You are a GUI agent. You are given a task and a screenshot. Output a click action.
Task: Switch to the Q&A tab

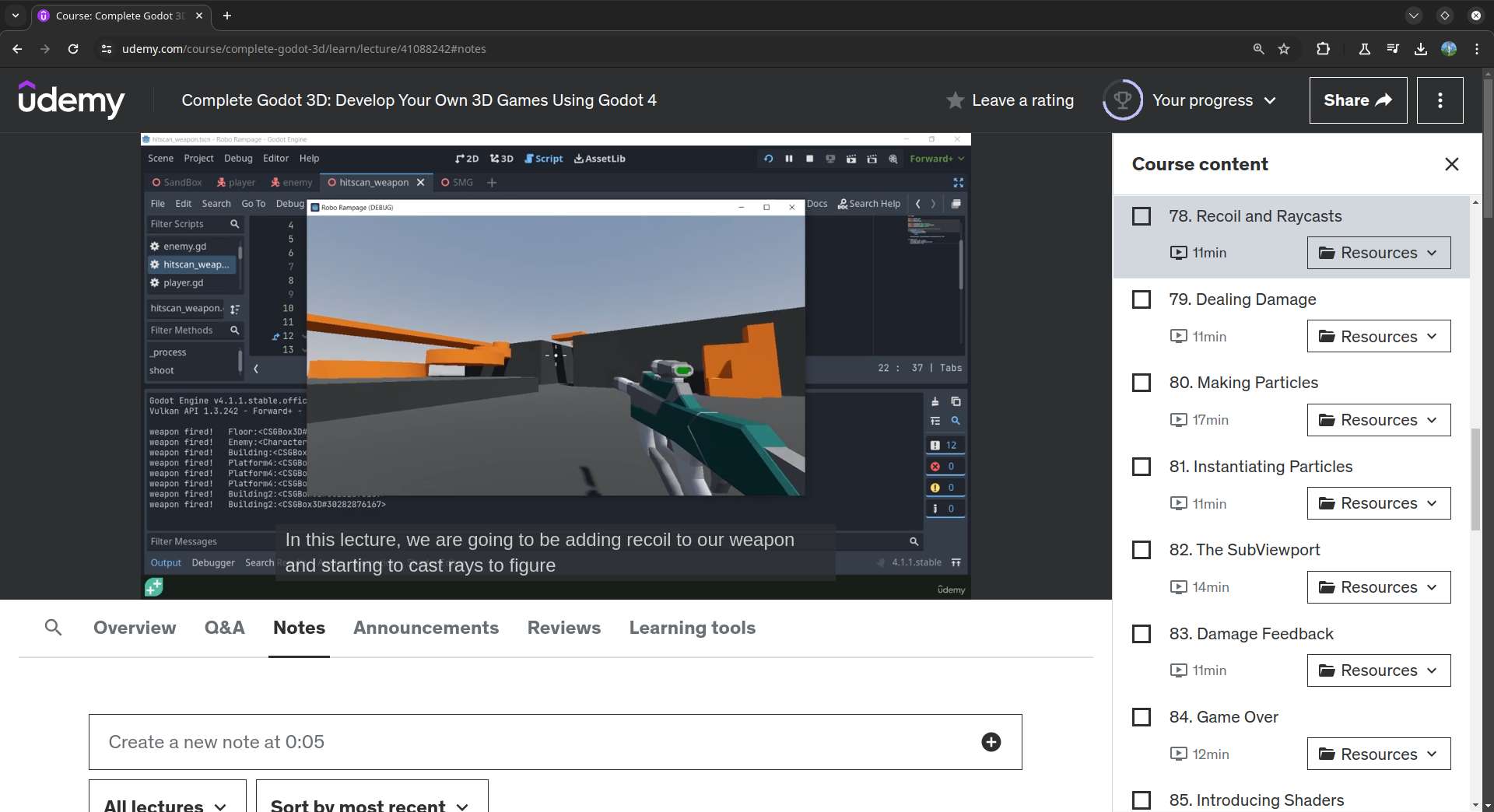click(x=224, y=628)
